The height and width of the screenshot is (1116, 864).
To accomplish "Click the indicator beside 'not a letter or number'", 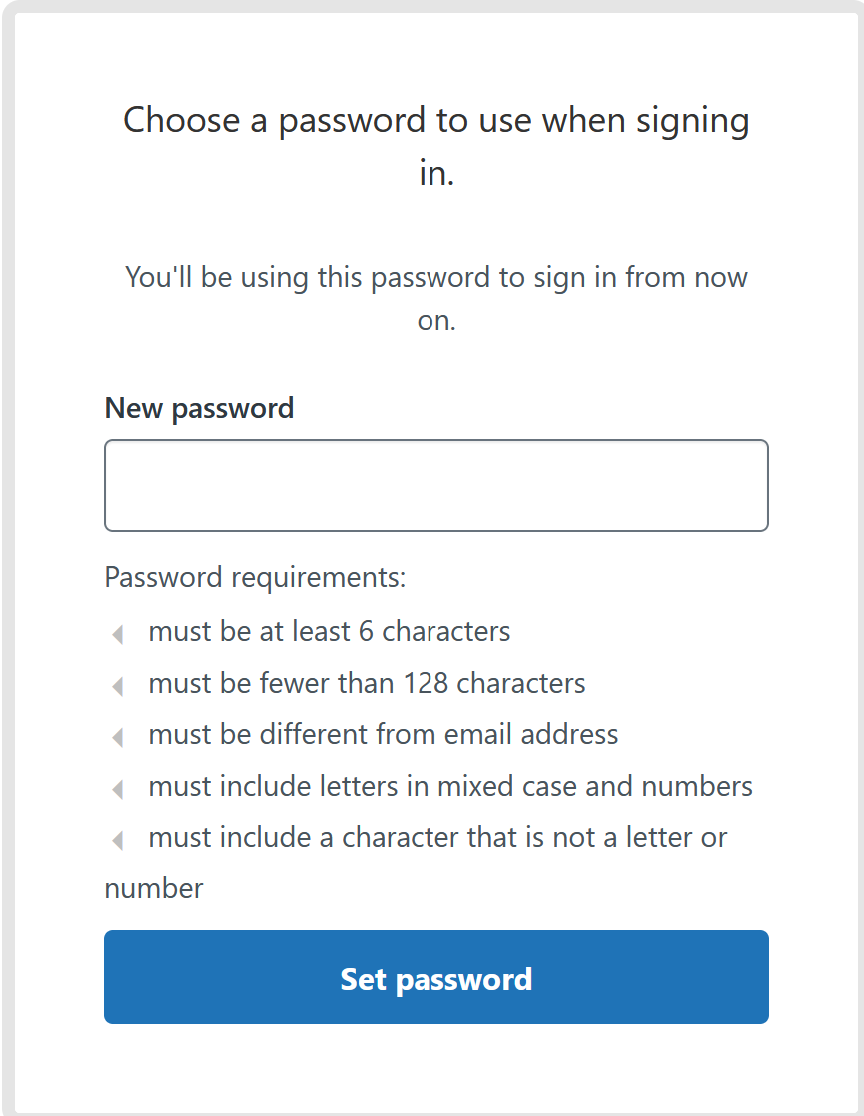I will point(118,840).
